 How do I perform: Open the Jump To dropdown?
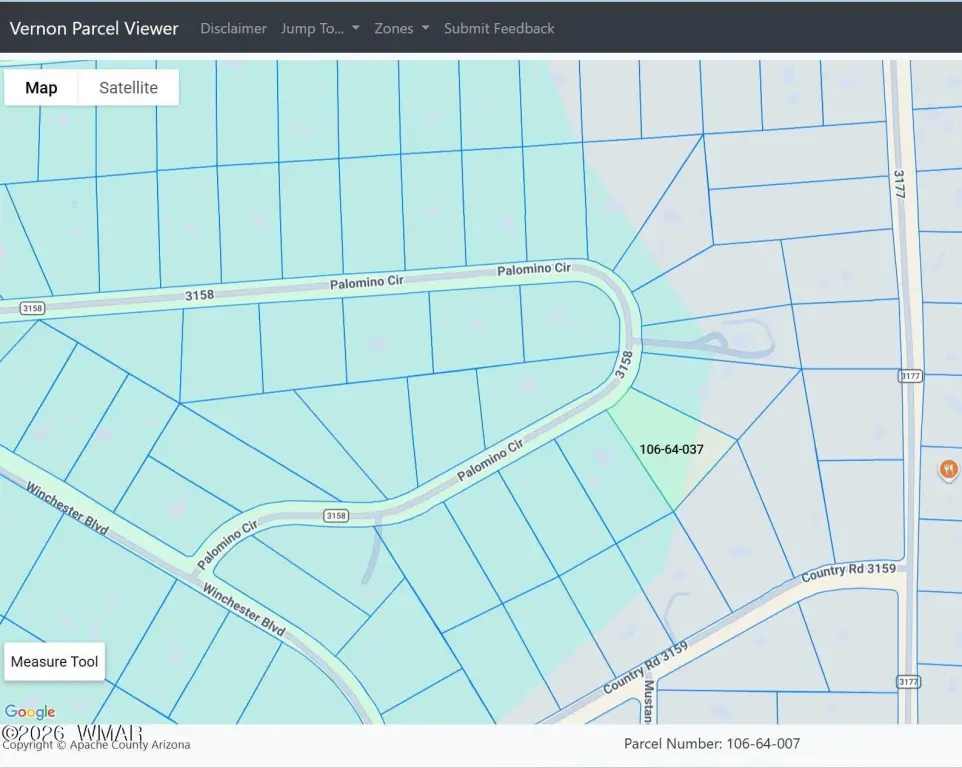coord(320,28)
